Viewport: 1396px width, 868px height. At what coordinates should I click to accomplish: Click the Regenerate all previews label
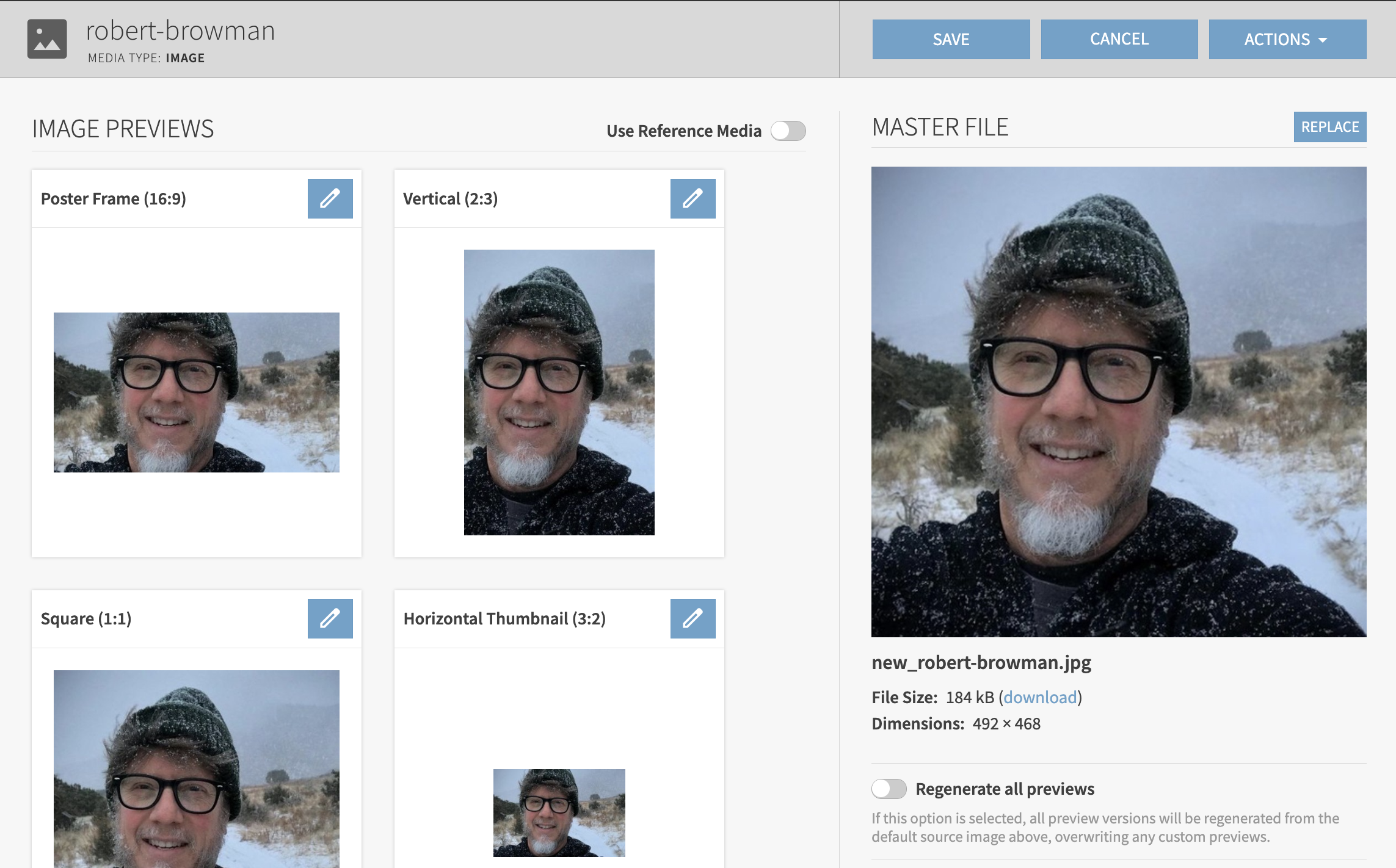[1004, 789]
